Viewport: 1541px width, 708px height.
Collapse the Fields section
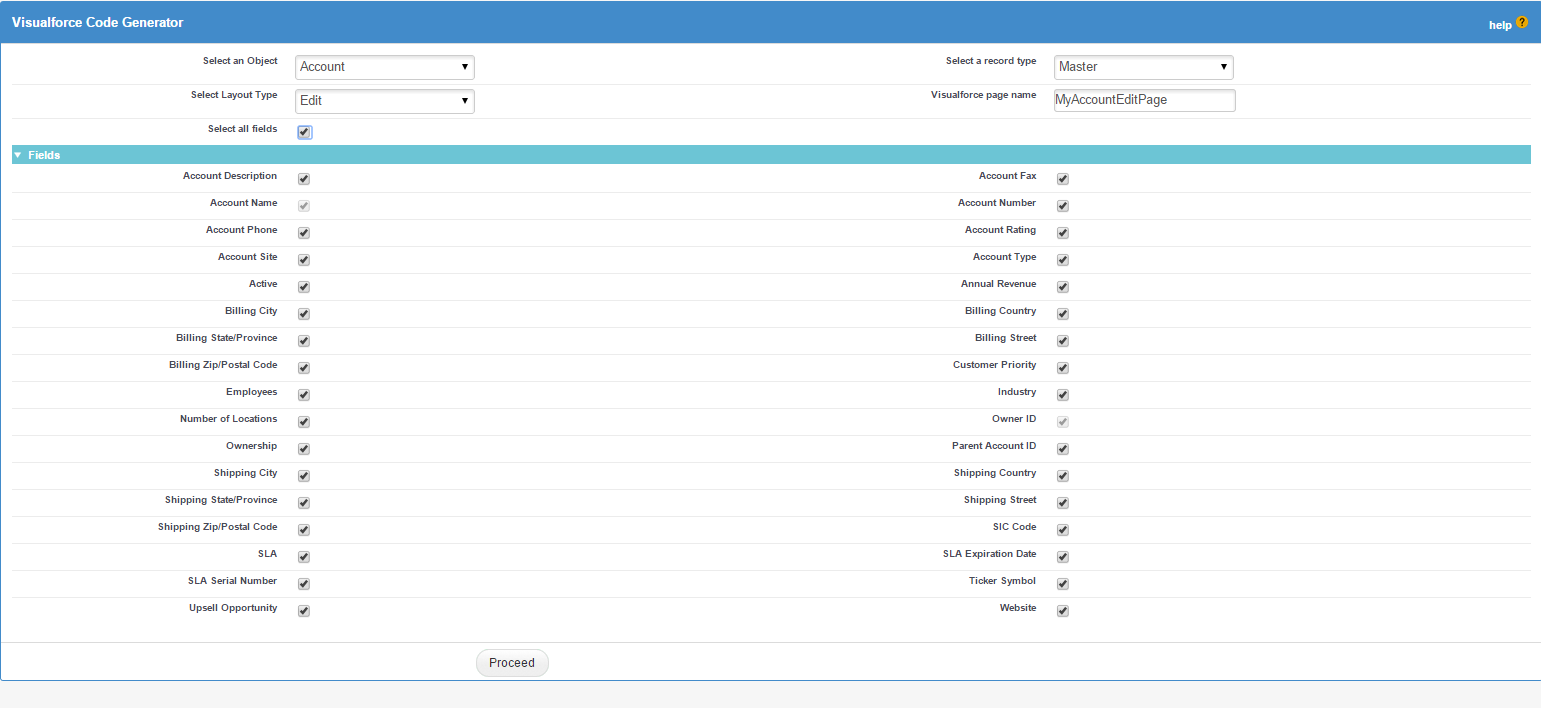[16, 155]
